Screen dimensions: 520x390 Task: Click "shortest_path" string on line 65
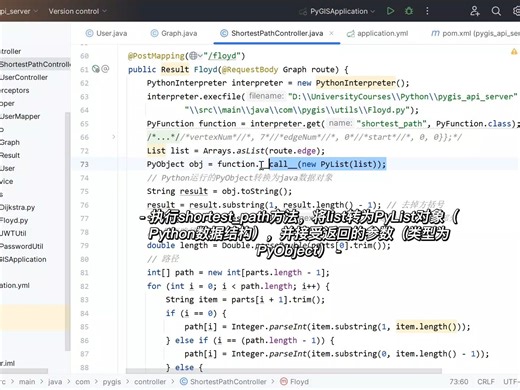(392, 124)
